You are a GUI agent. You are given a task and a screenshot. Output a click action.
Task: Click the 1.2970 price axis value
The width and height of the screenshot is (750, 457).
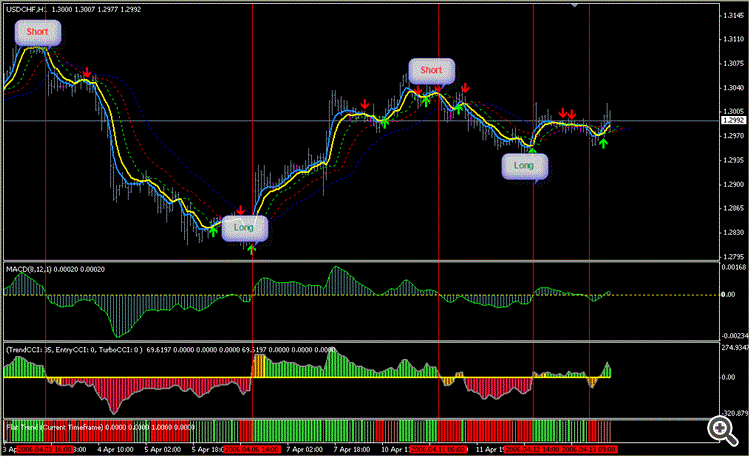pyautogui.click(x=733, y=136)
